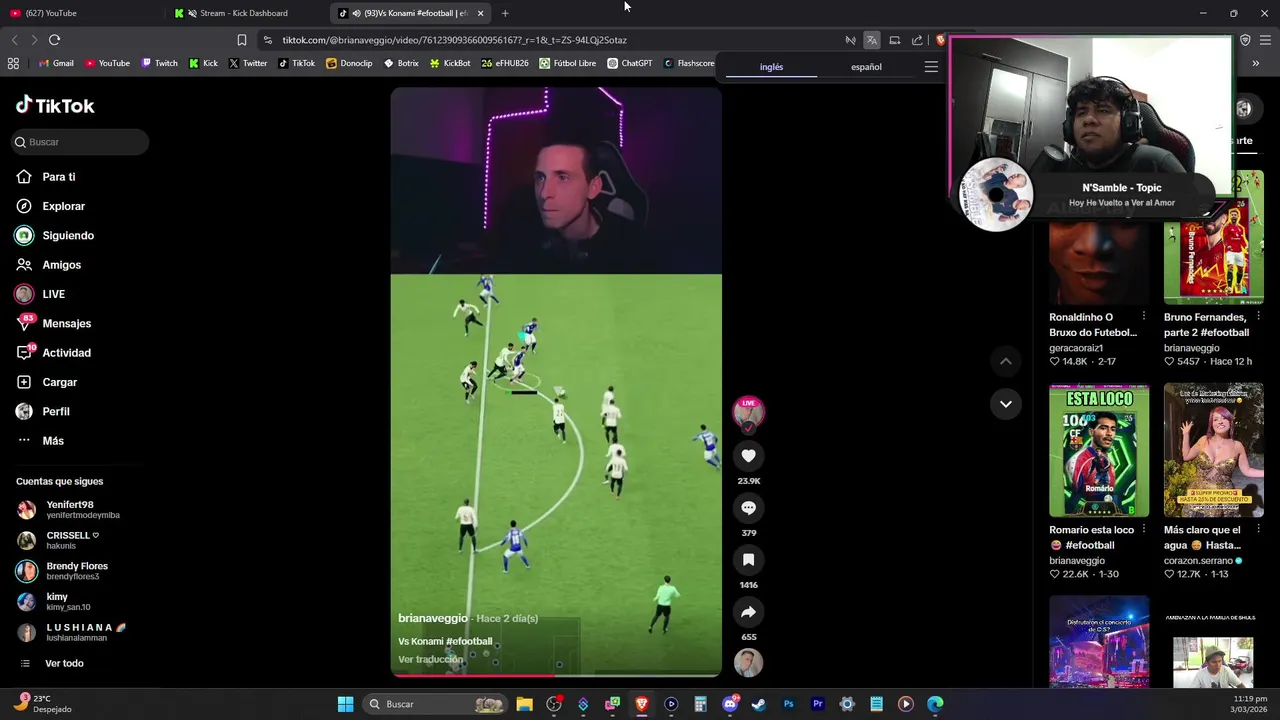Open the creator's LIVE avatar beside the video
This screenshot has height=720, width=1280.
pyautogui.click(x=748, y=412)
